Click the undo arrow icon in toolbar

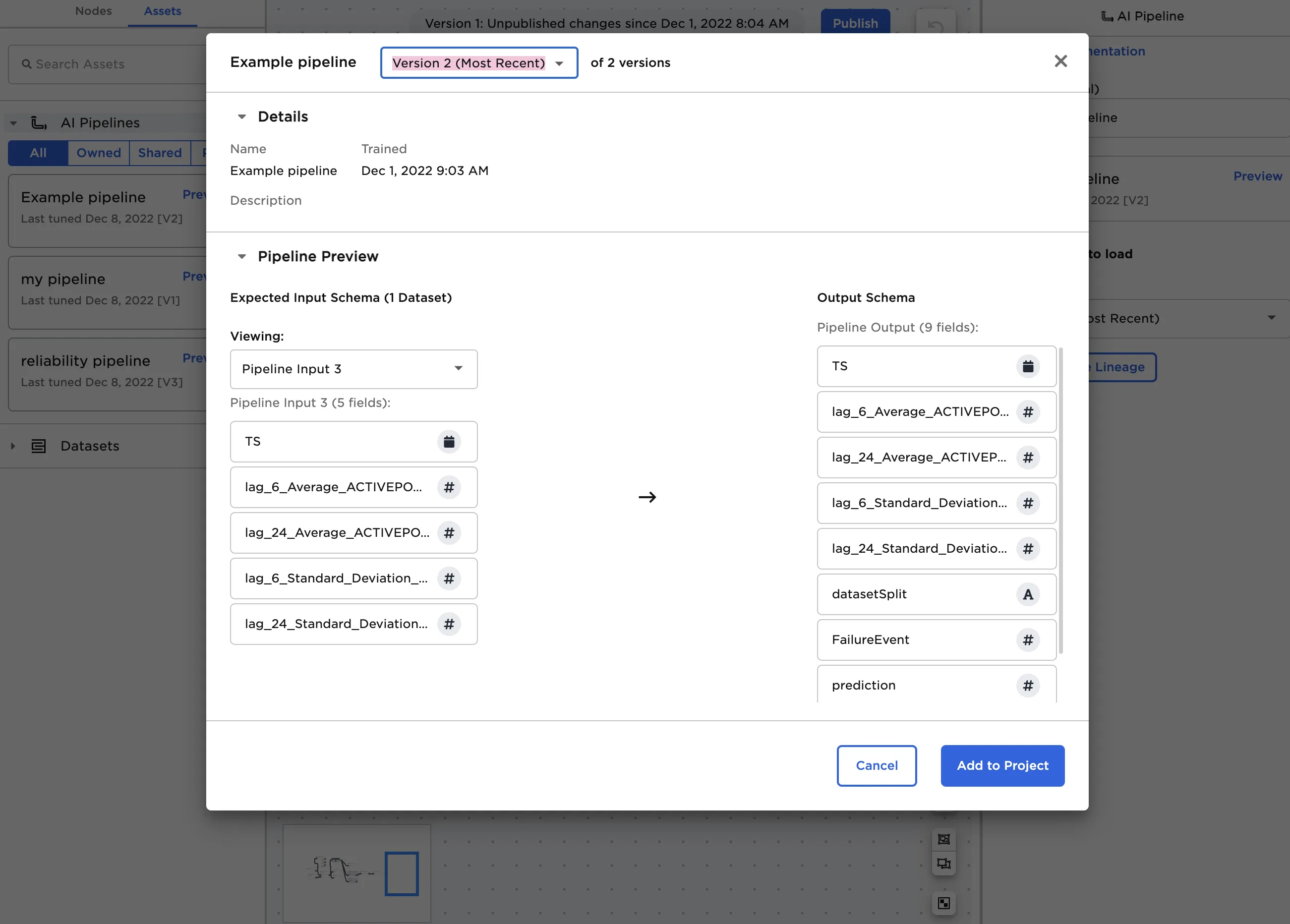[936, 25]
